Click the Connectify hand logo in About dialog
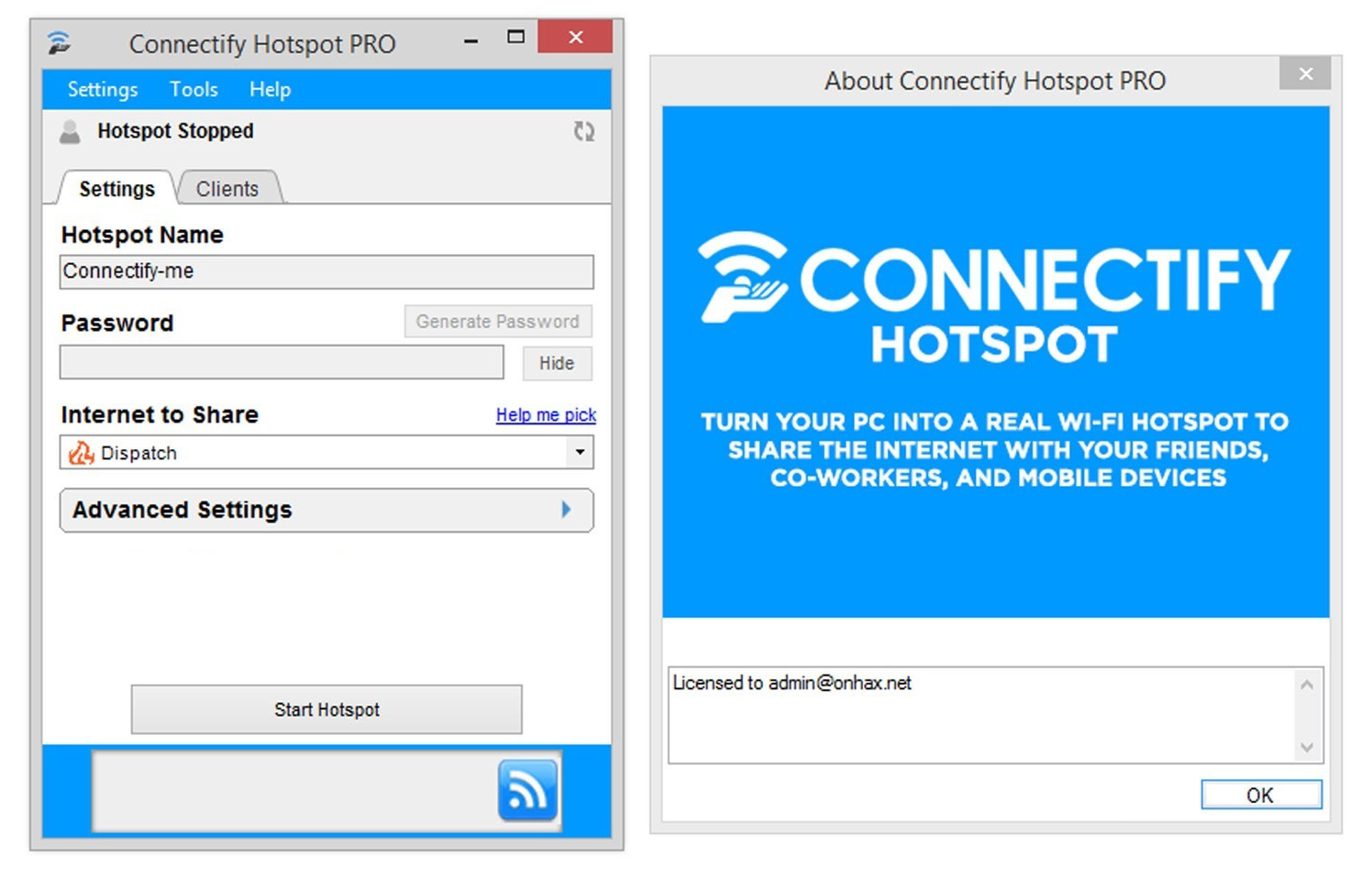 point(743,277)
